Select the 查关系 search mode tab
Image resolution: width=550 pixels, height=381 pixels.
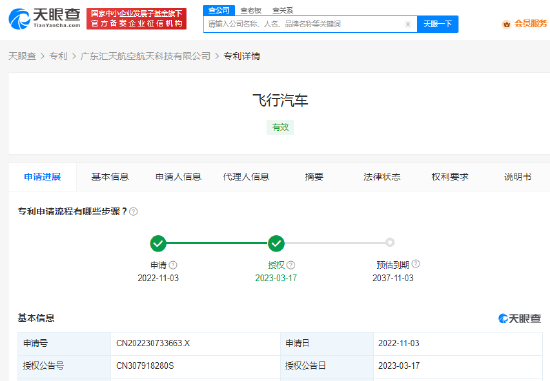coord(283,11)
